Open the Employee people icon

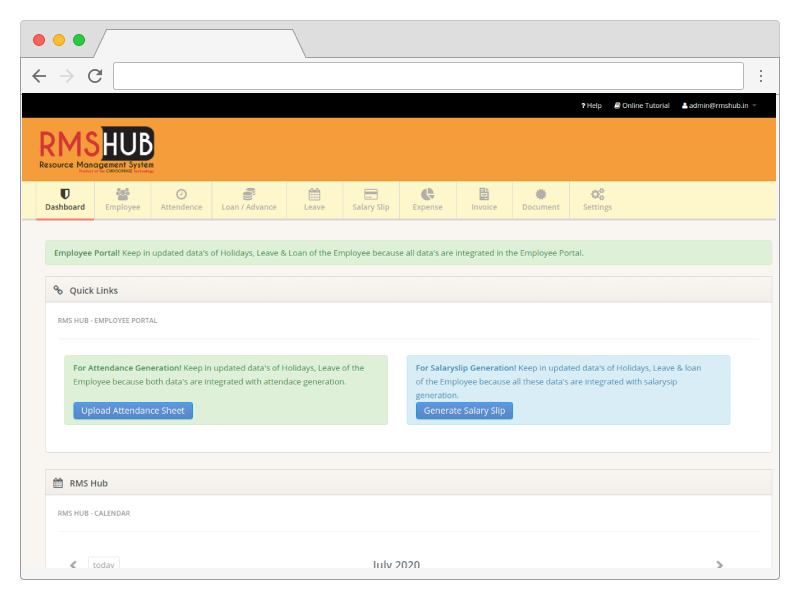click(x=122, y=194)
